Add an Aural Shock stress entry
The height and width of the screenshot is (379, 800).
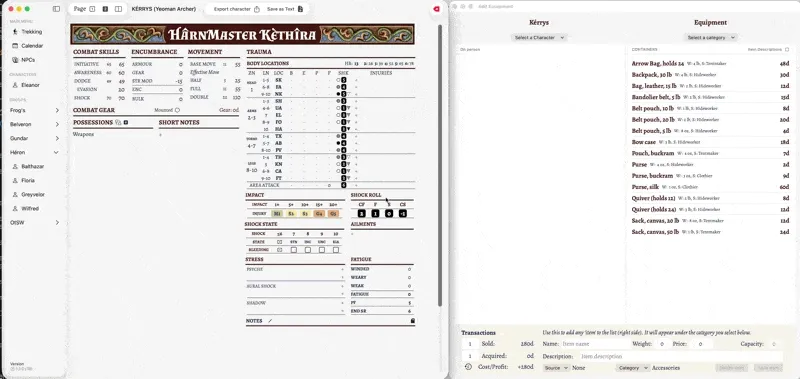click(342, 286)
